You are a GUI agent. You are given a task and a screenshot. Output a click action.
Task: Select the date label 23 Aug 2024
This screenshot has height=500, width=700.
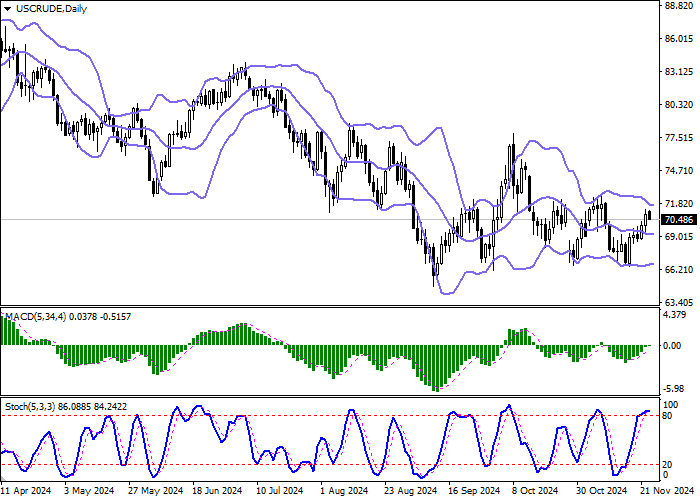pyautogui.click(x=411, y=491)
